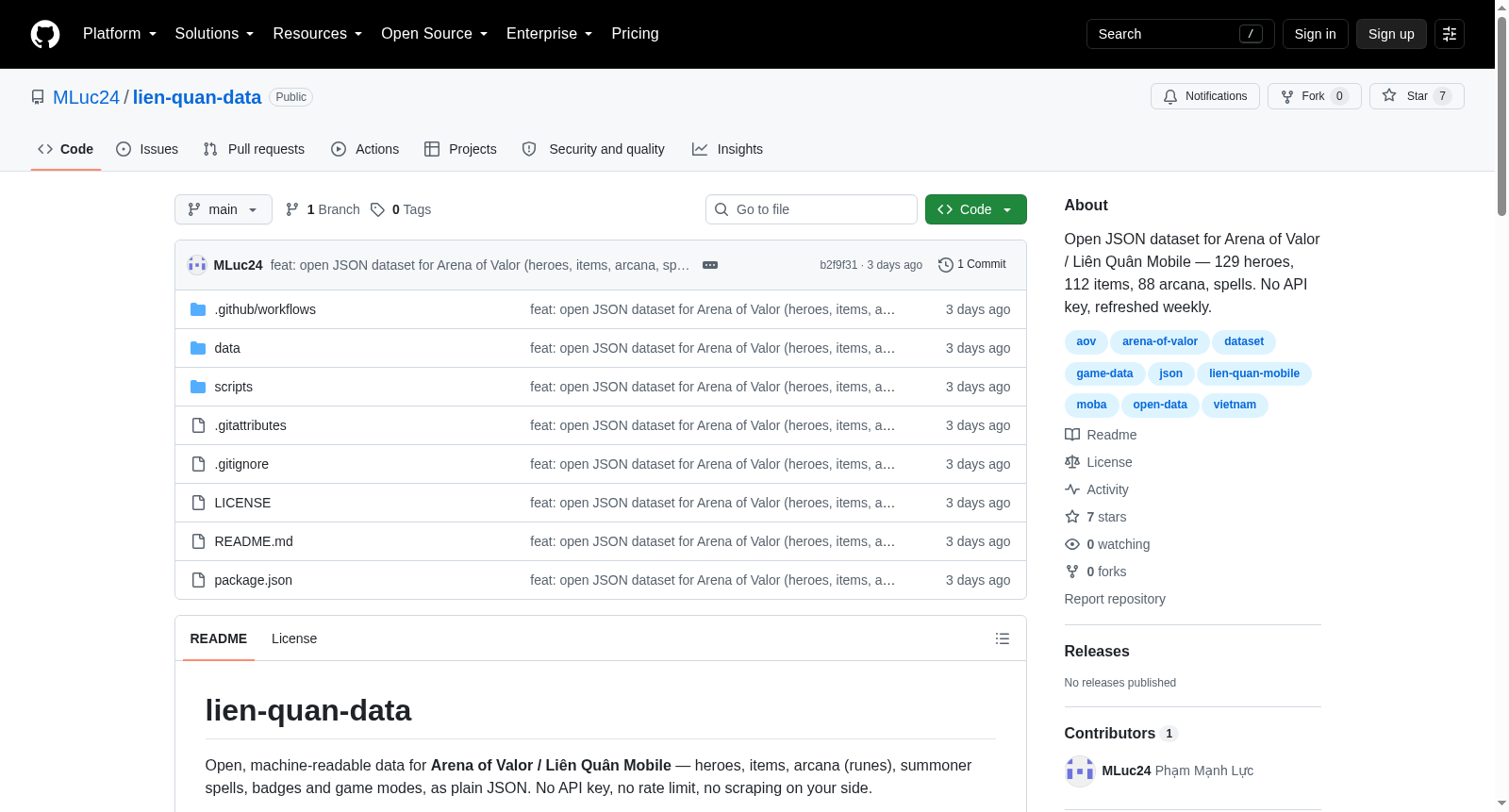The height and width of the screenshot is (812, 1509).
Task: Expand the Open Source menu
Action: point(434,34)
